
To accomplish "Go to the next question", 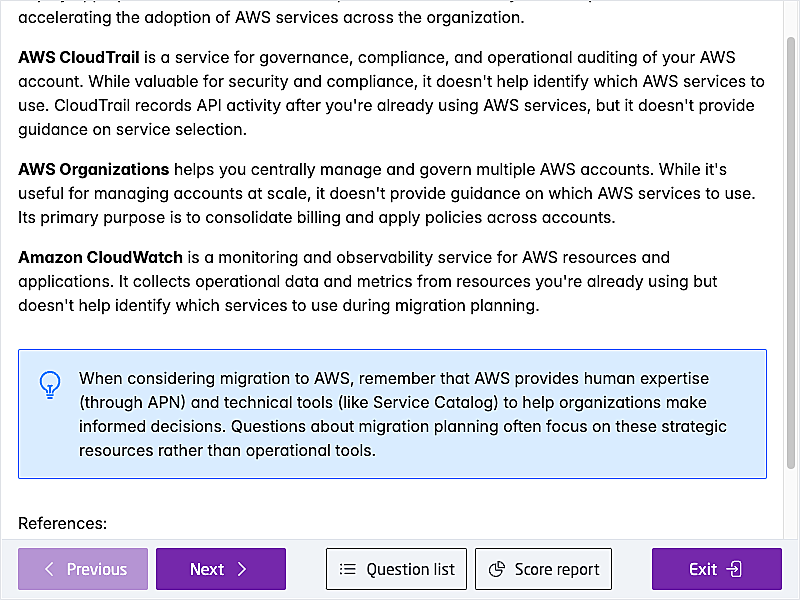I will click(221, 569).
